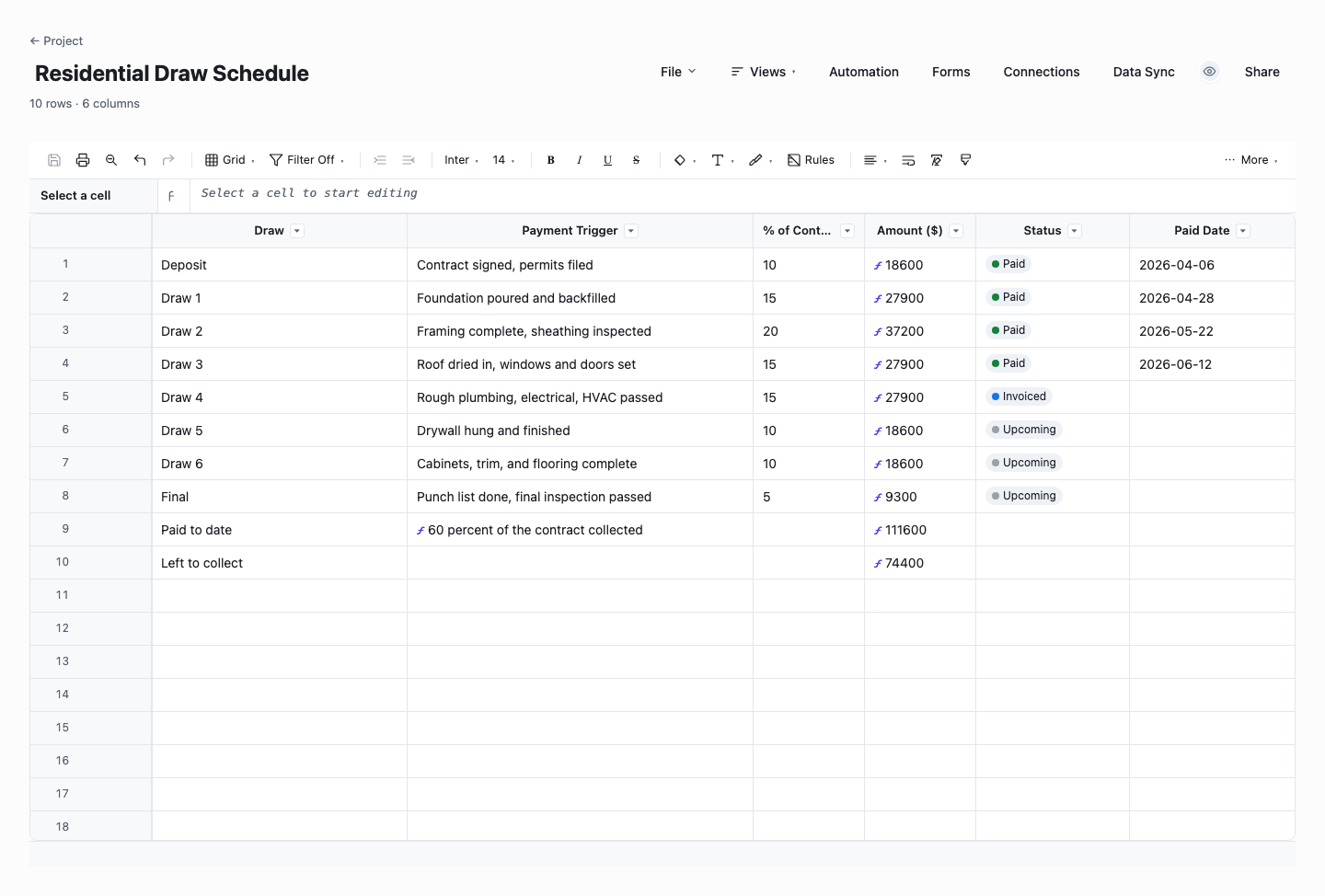Select the Paid Date cell 2026-05-22
The width and height of the screenshot is (1325, 896).
[1212, 331]
